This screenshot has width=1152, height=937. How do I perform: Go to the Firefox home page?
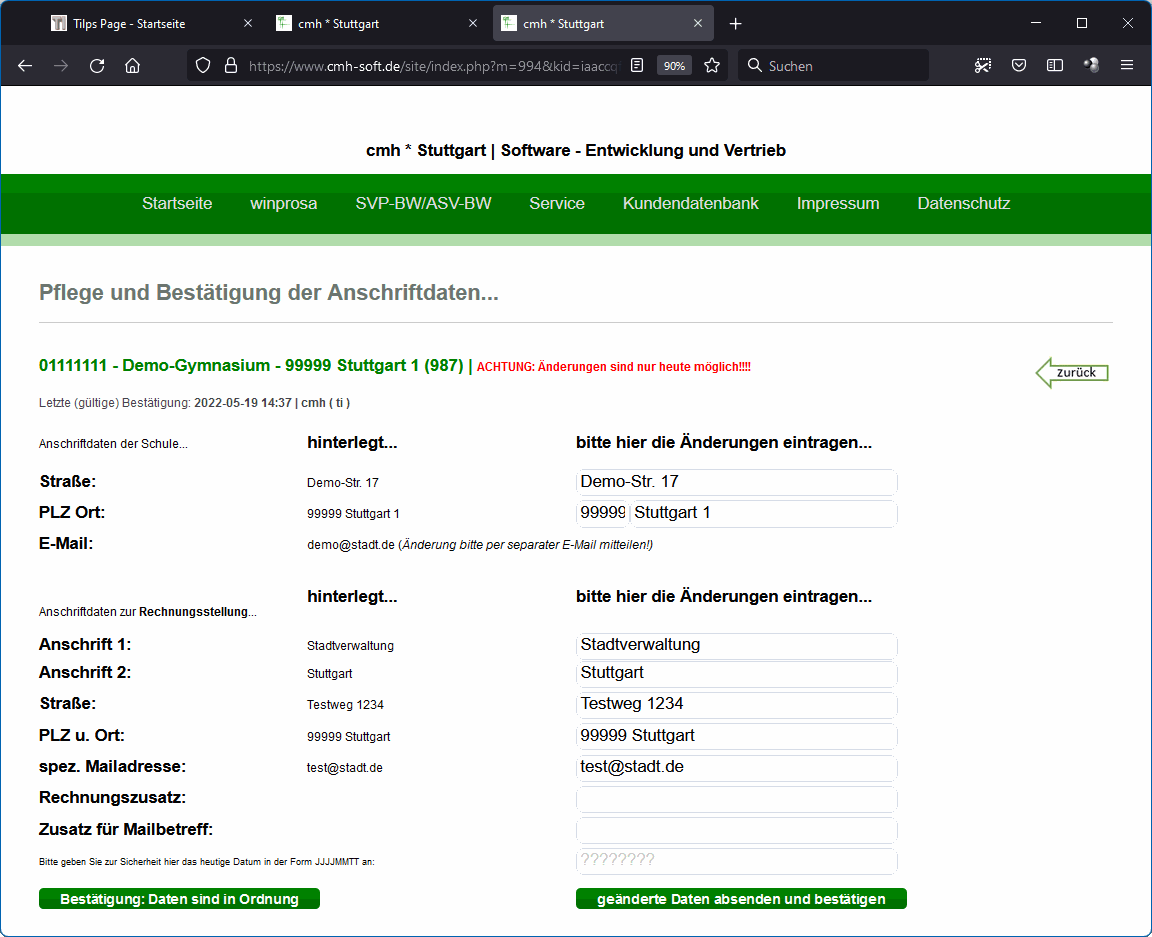(x=132, y=66)
